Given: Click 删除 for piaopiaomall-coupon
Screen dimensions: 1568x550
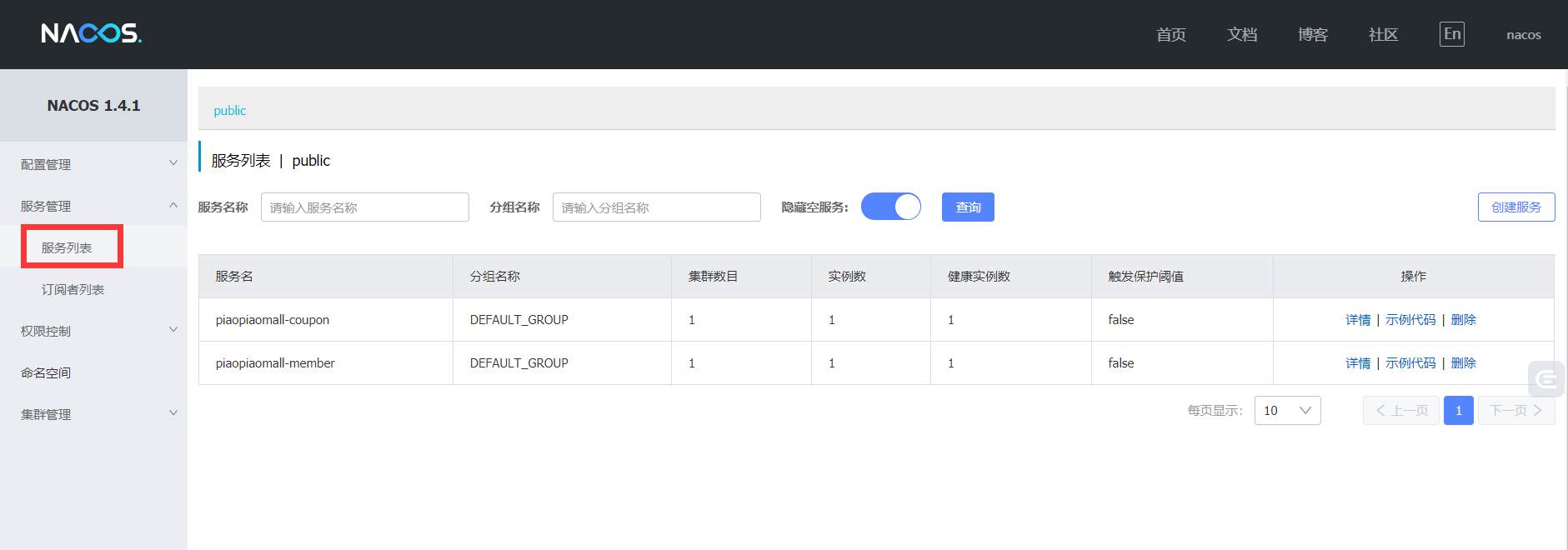Looking at the screenshot, I should tap(1464, 320).
